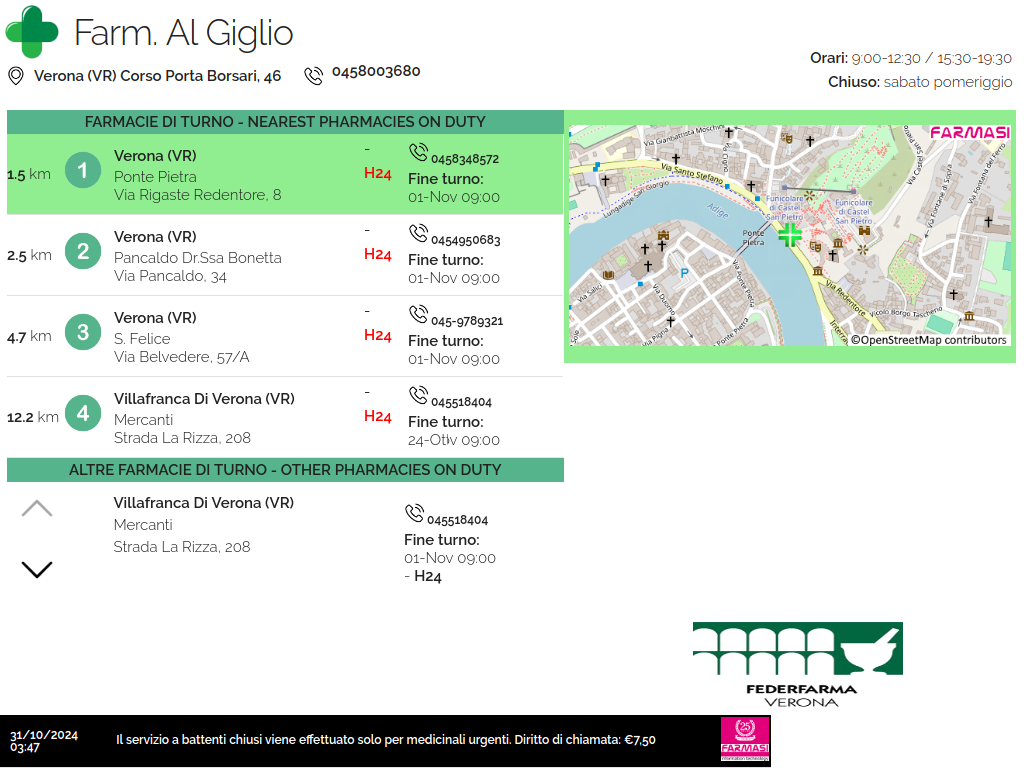This screenshot has height=768, width=1024.
Task: Select the number 1 circle badge
Action: 83,171
